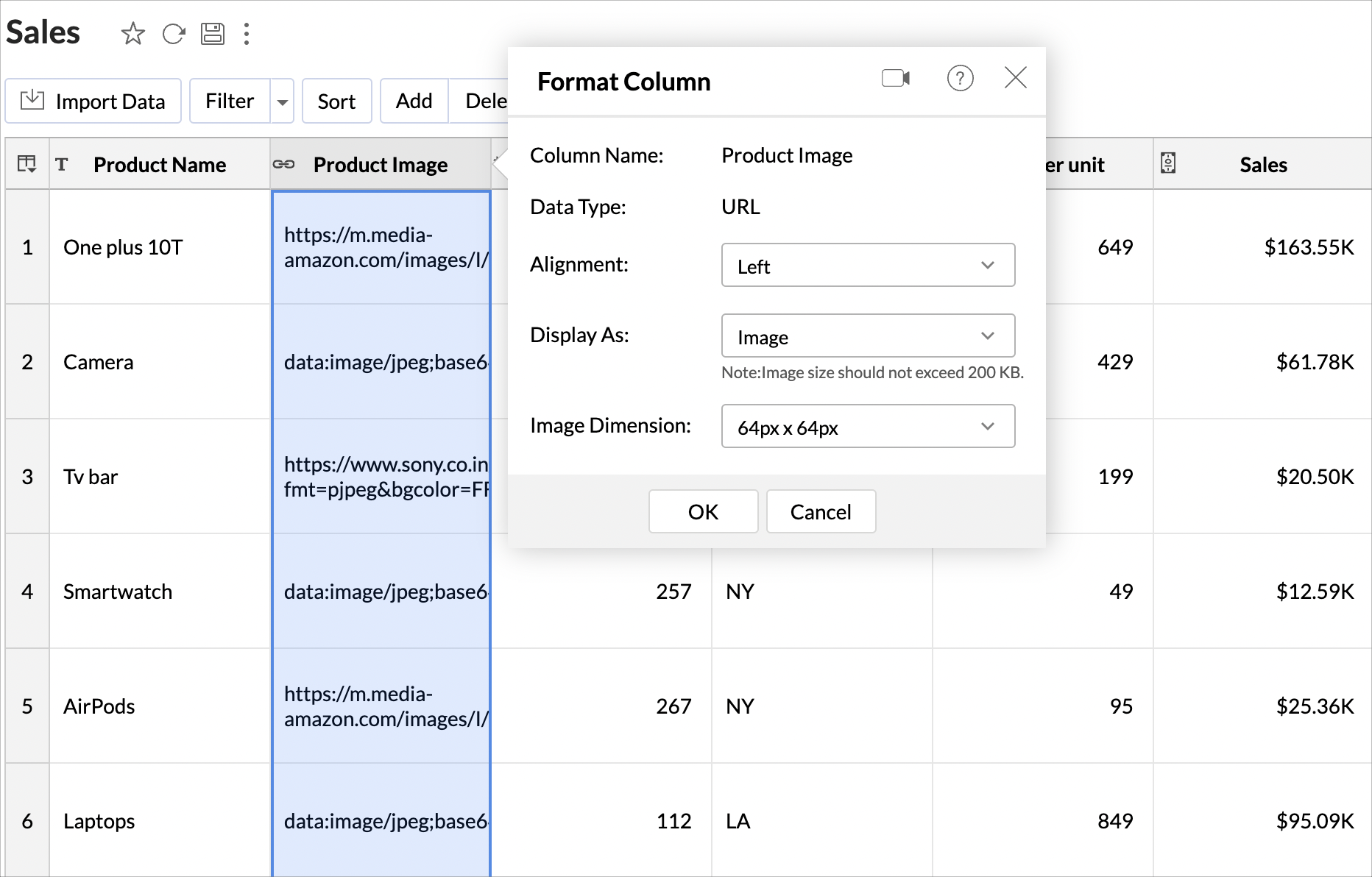The image size is (1372, 877).
Task: Select the Product Name column header
Action: pyautogui.click(x=160, y=164)
